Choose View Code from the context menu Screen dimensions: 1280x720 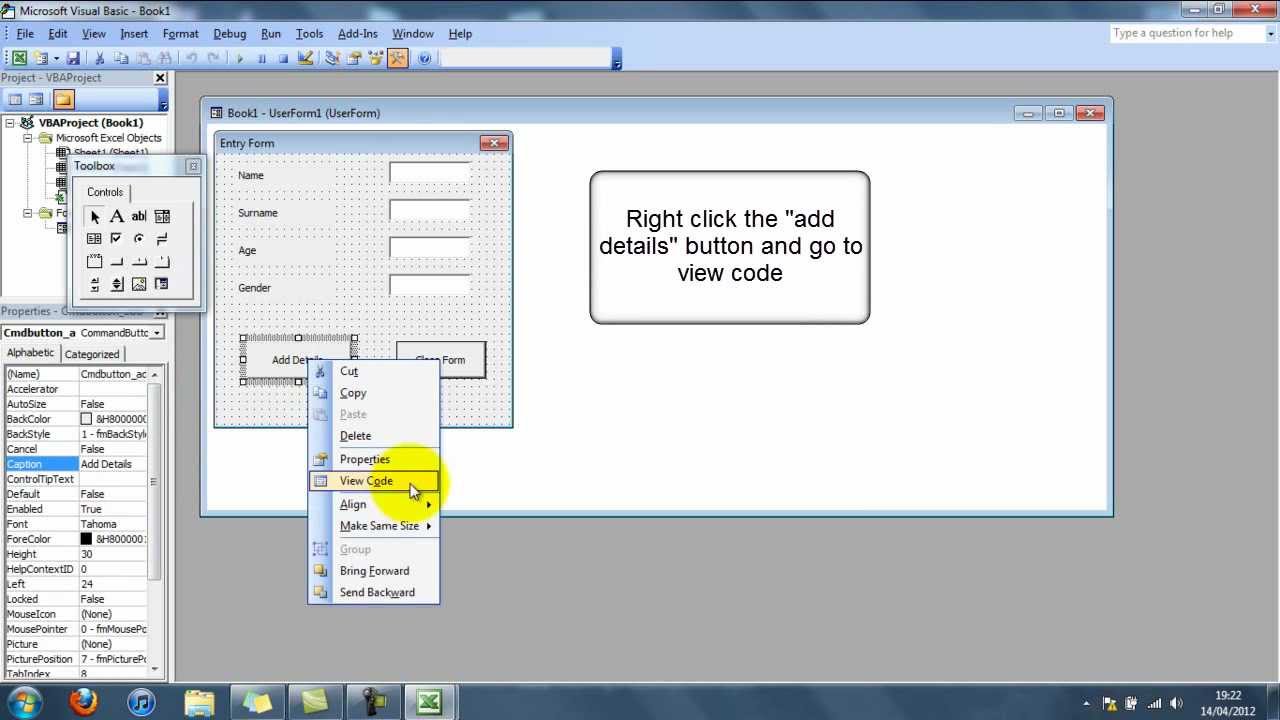pos(374,481)
